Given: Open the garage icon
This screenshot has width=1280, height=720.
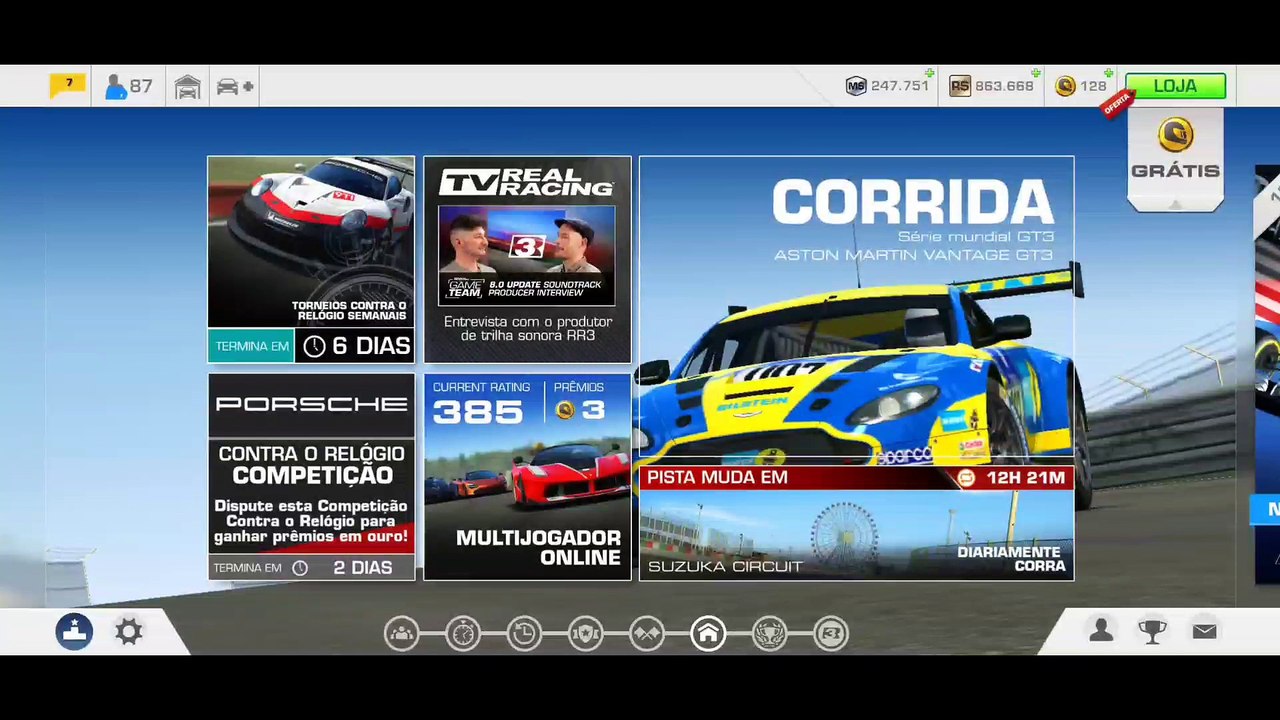Looking at the screenshot, I should (187, 87).
